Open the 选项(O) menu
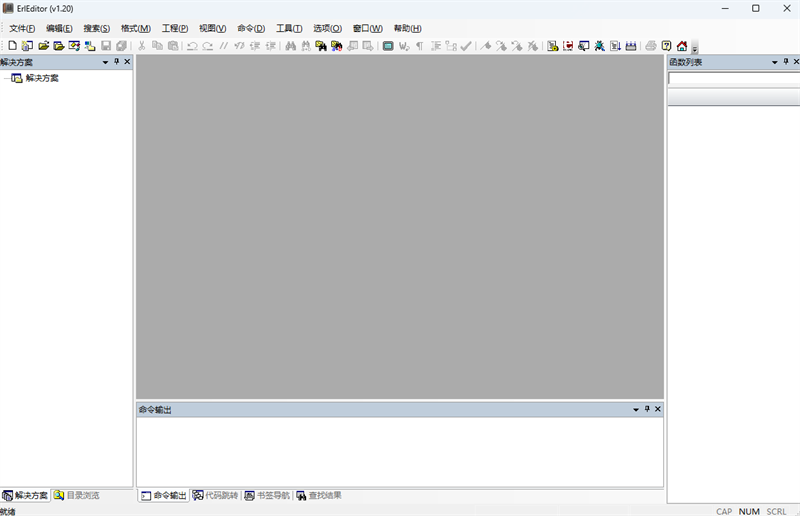 (328, 29)
